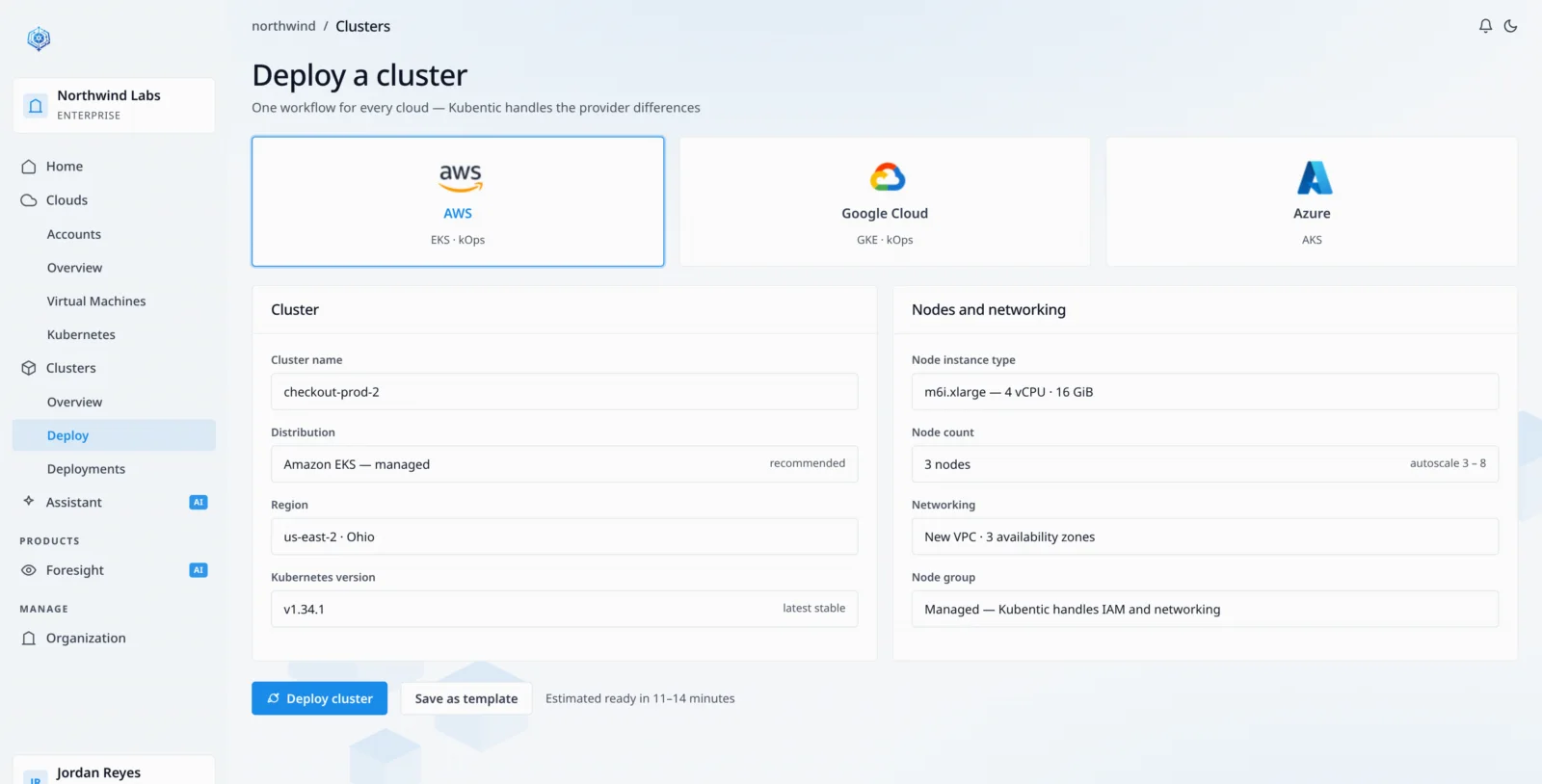Open the Northwind Labs organization switcher
This screenshot has width=1542, height=784.
(x=114, y=105)
